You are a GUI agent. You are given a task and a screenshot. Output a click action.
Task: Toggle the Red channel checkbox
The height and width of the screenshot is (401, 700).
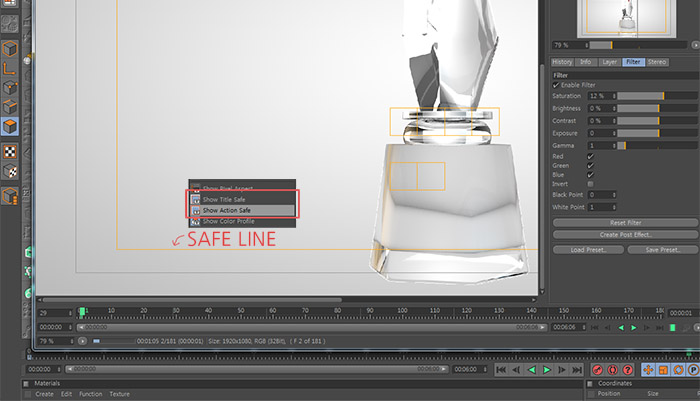click(591, 156)
